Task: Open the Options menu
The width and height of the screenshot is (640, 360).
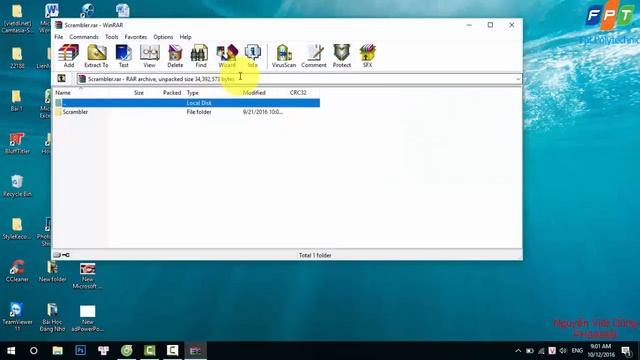Action: point(163,37)
